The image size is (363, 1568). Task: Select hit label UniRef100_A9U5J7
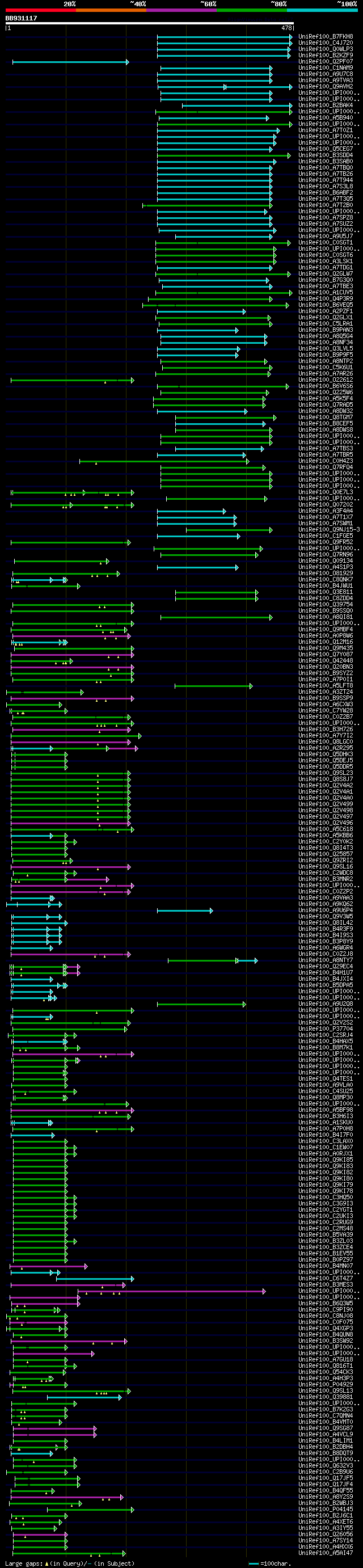(325, 236)
